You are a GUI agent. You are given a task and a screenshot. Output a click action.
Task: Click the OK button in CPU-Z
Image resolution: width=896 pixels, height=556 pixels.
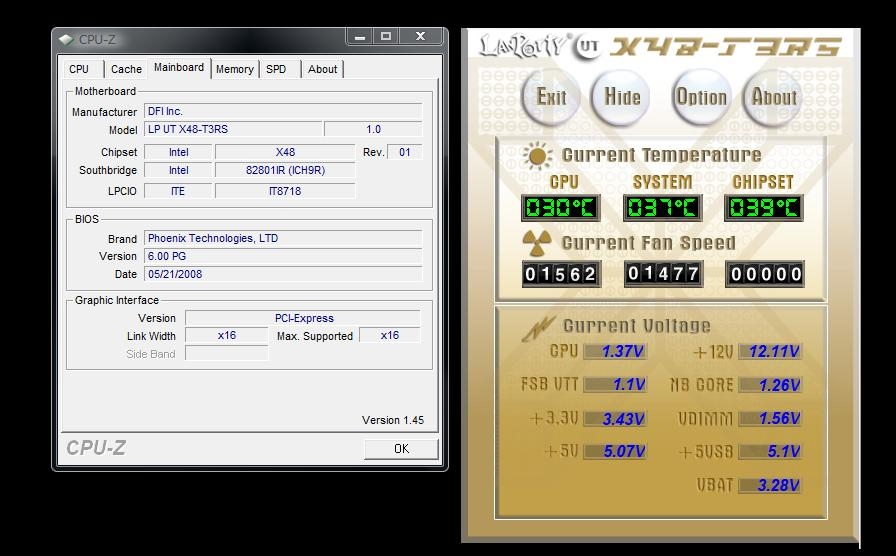click(401, 449)
